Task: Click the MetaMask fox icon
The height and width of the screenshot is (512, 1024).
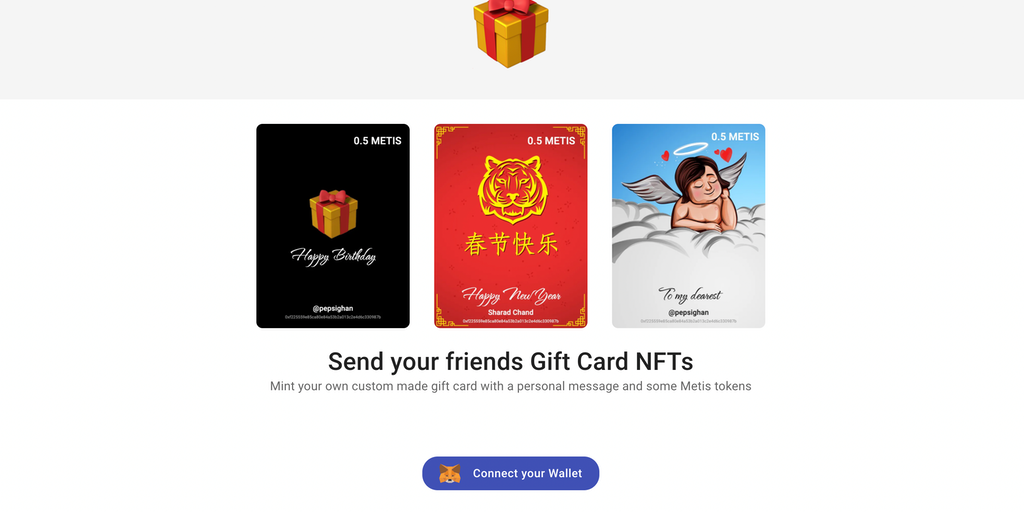Action: pyautogui.click(x=449, y=473)
